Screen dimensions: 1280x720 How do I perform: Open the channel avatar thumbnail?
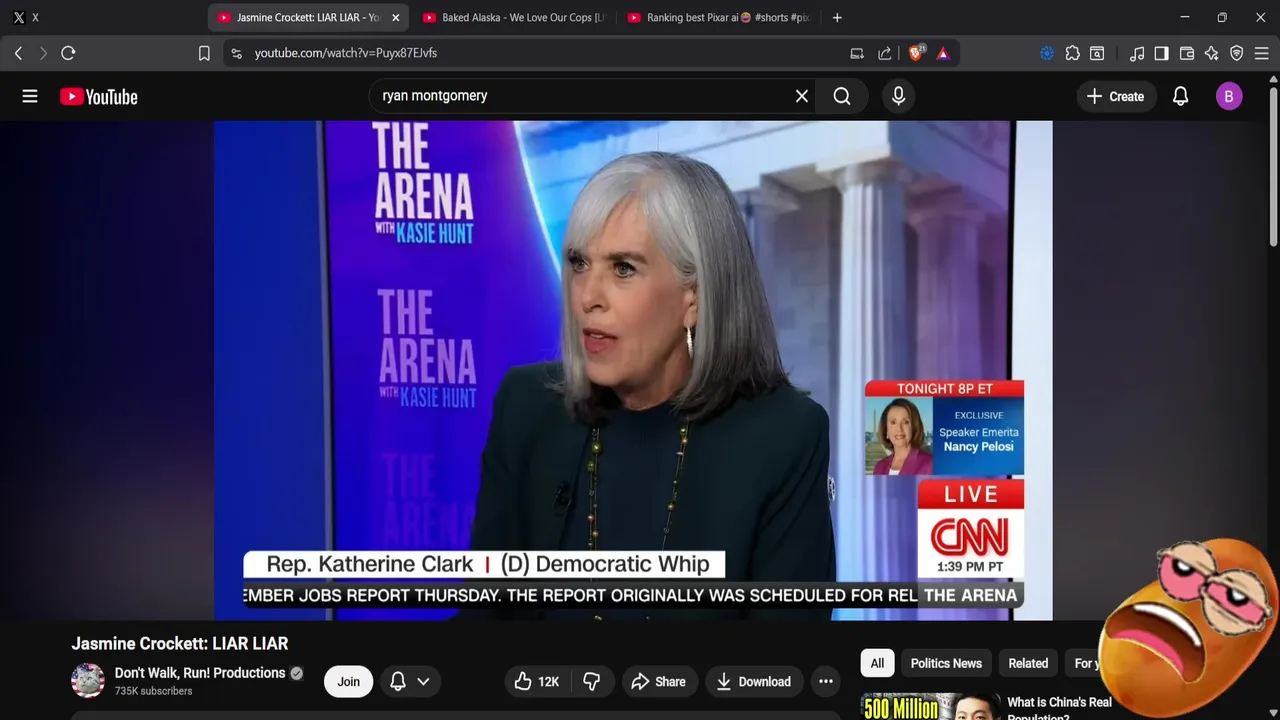(x=88, y=681)
